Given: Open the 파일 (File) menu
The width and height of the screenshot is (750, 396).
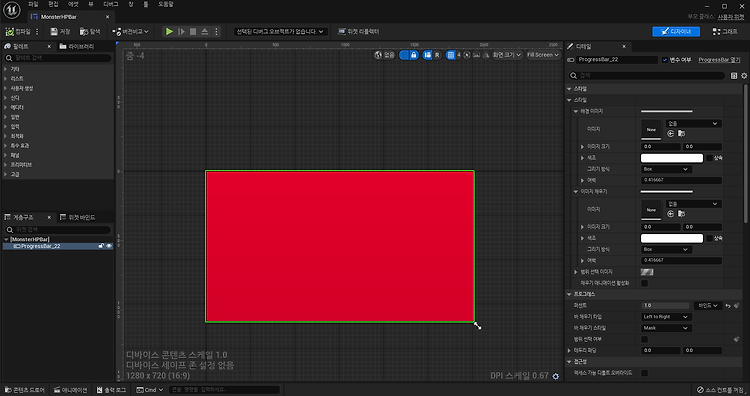Looking at the screenshot, I should coord(33,4).
